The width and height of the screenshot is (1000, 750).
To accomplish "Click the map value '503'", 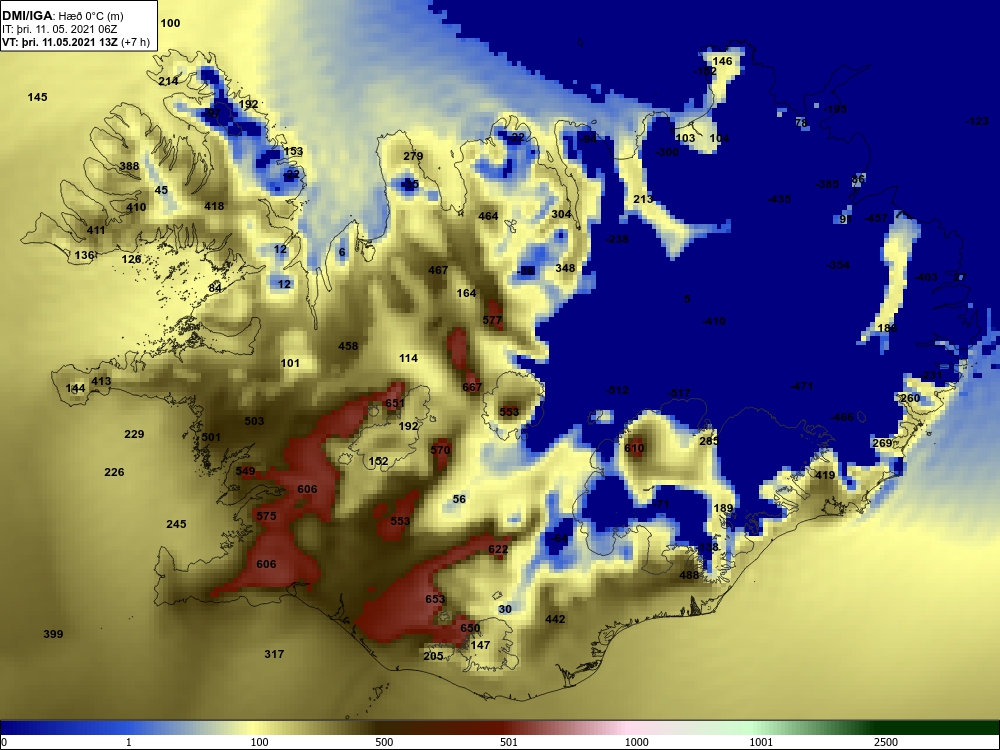I will click(x=254, y=421).
